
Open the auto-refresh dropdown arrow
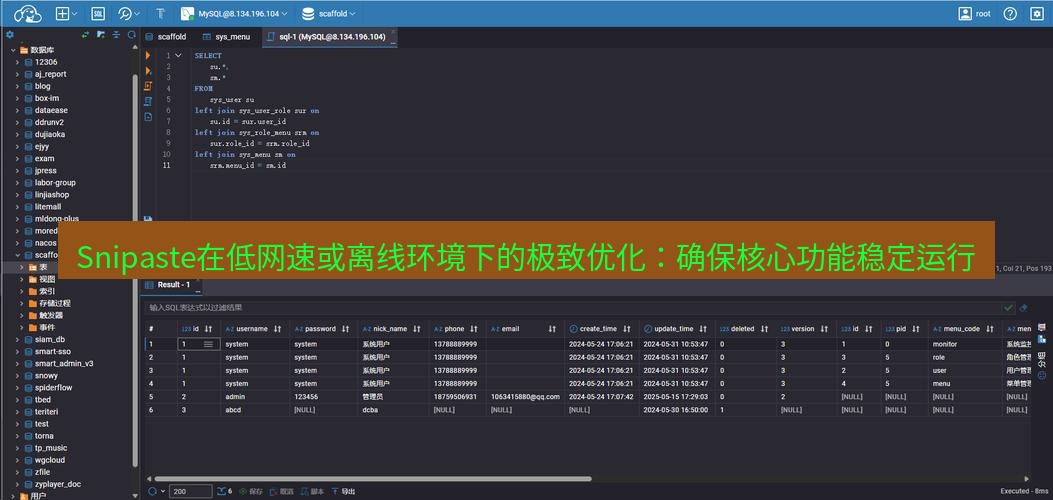[x=163, y=491]
